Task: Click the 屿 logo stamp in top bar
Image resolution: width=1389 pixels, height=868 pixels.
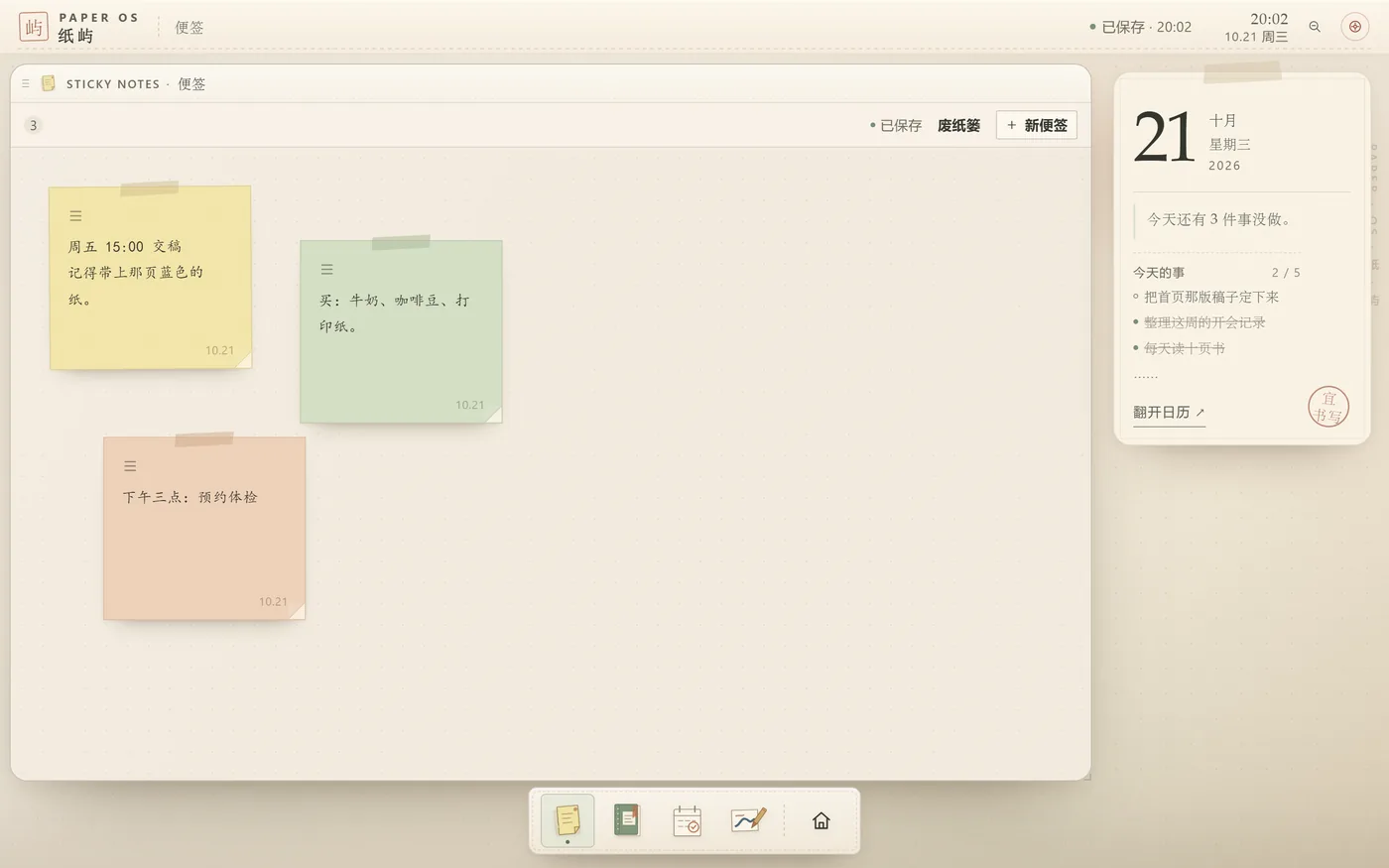Action: pos(34,27)
